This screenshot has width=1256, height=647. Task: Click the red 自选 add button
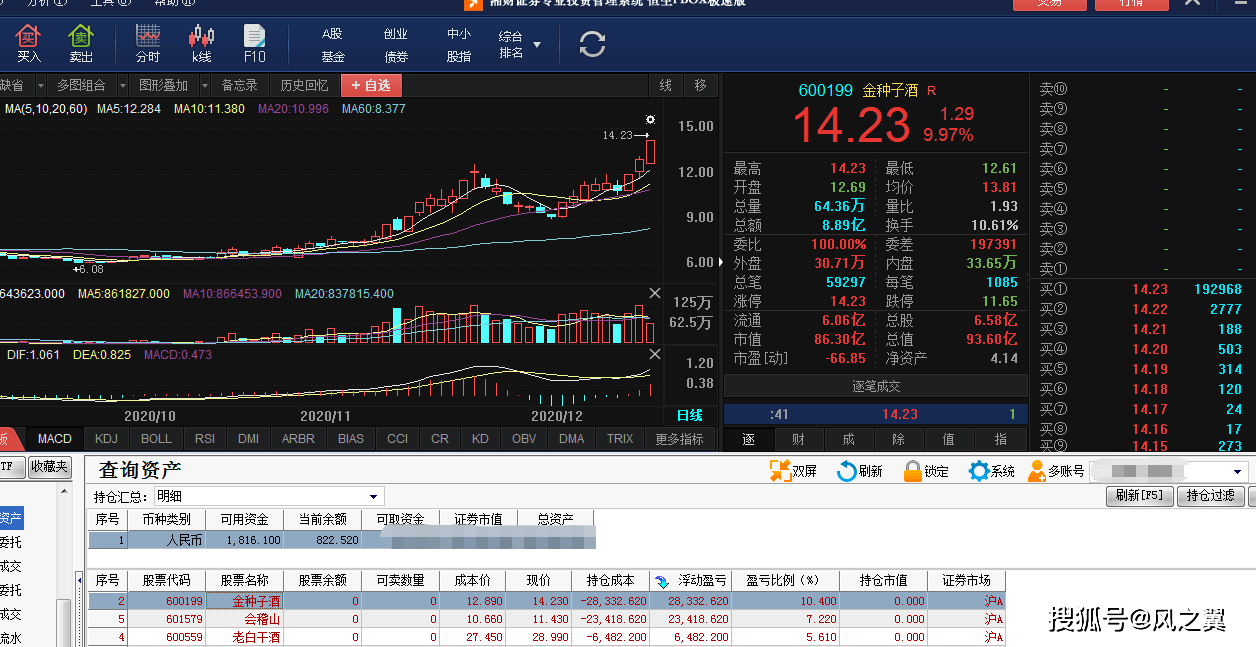pos(371,86)
